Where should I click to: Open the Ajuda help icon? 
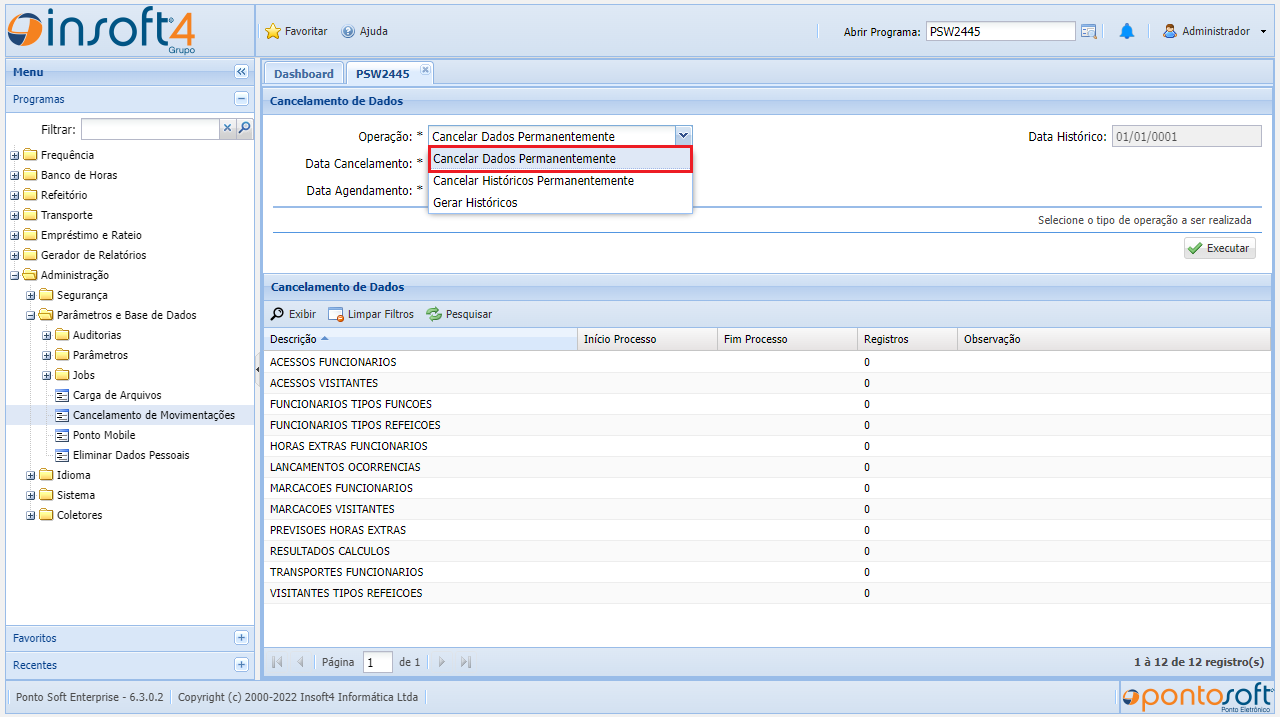pos(348,32)
